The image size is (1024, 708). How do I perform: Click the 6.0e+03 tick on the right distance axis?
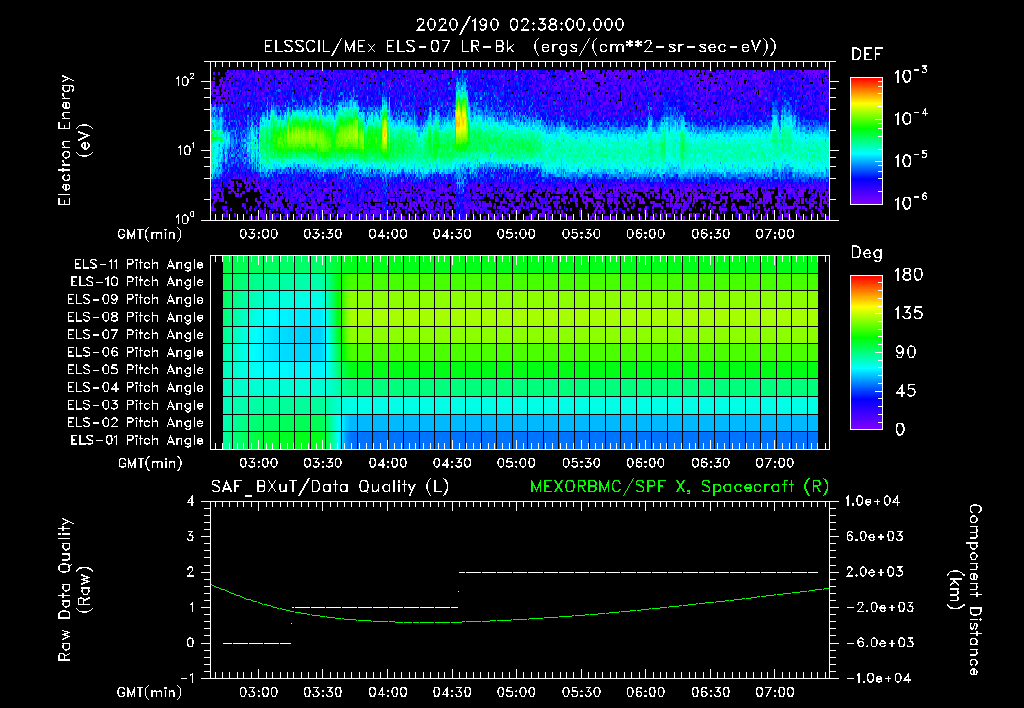point(874,536)
